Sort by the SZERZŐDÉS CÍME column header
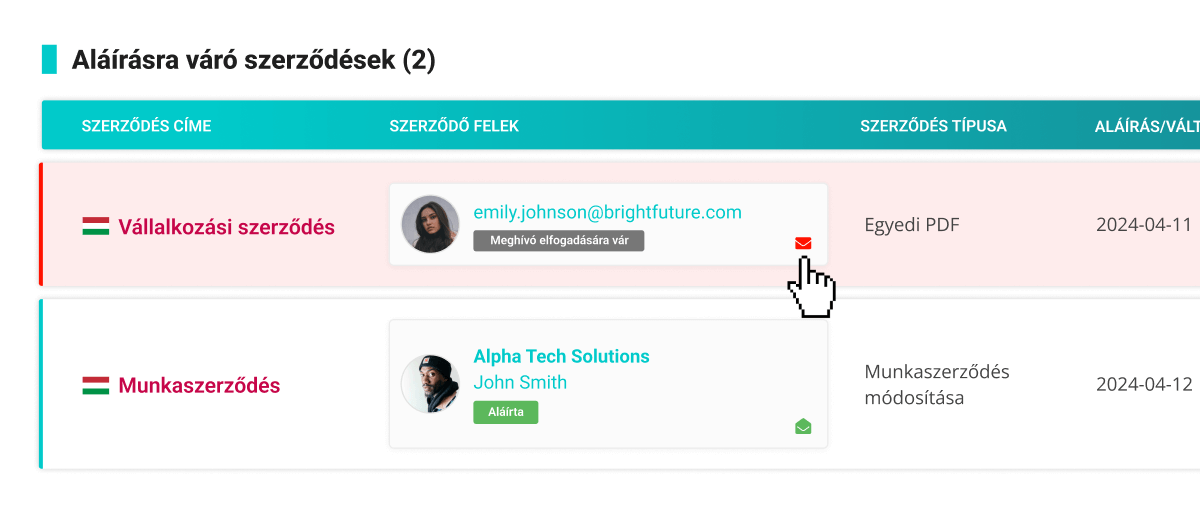1200x516 pixels. 146,126
